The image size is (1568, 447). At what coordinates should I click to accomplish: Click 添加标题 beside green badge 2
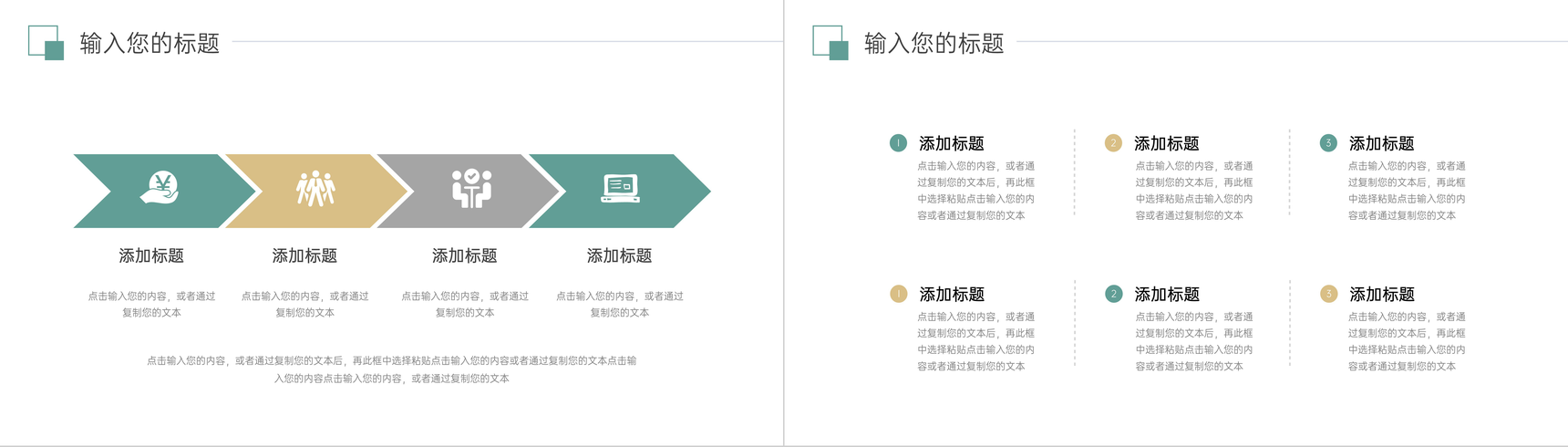click(x=1167, y=294)
